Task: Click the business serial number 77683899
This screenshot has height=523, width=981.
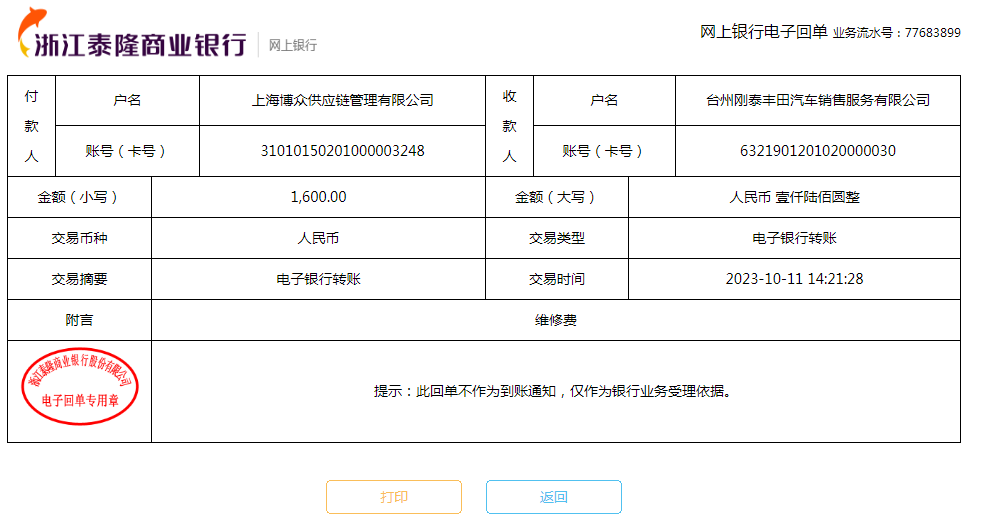Action: click(932, 33)
